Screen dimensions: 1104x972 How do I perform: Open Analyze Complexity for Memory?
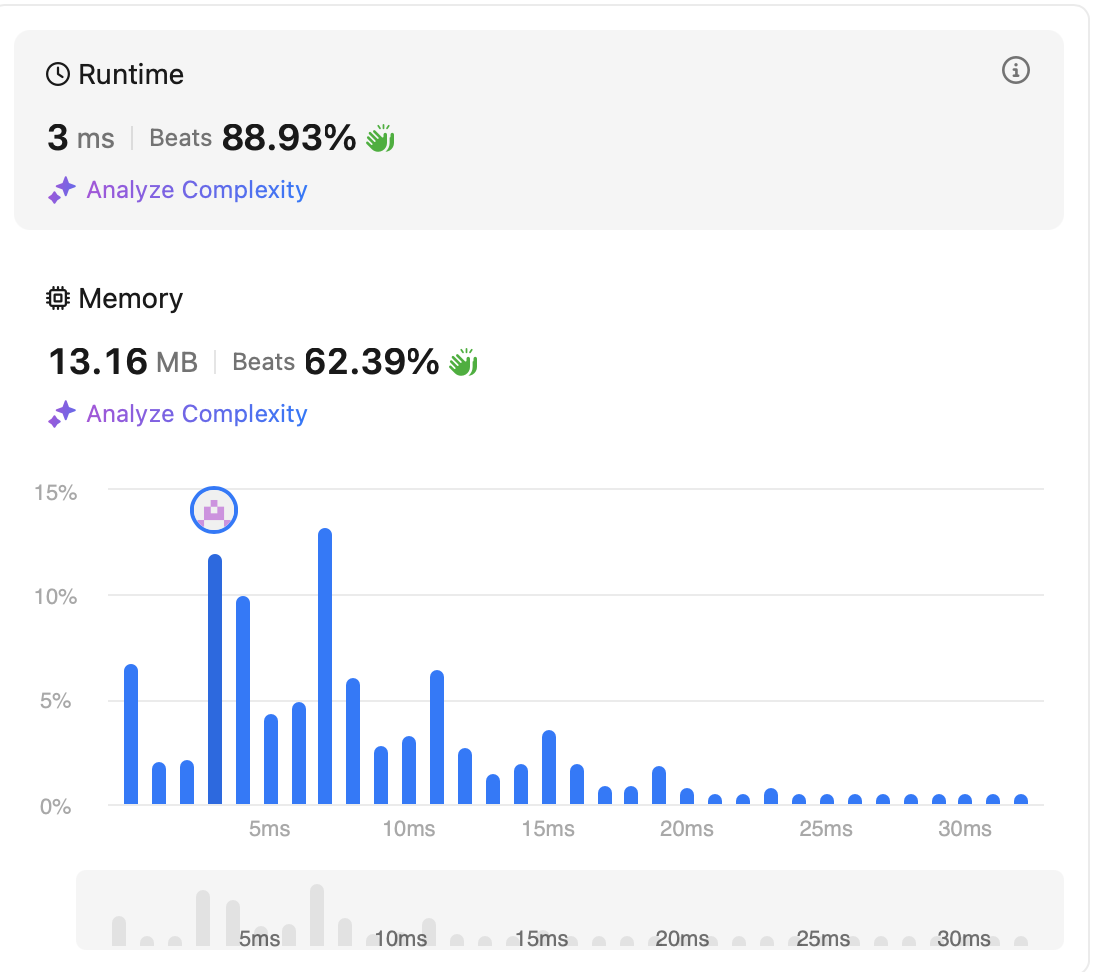pos(197,414)
